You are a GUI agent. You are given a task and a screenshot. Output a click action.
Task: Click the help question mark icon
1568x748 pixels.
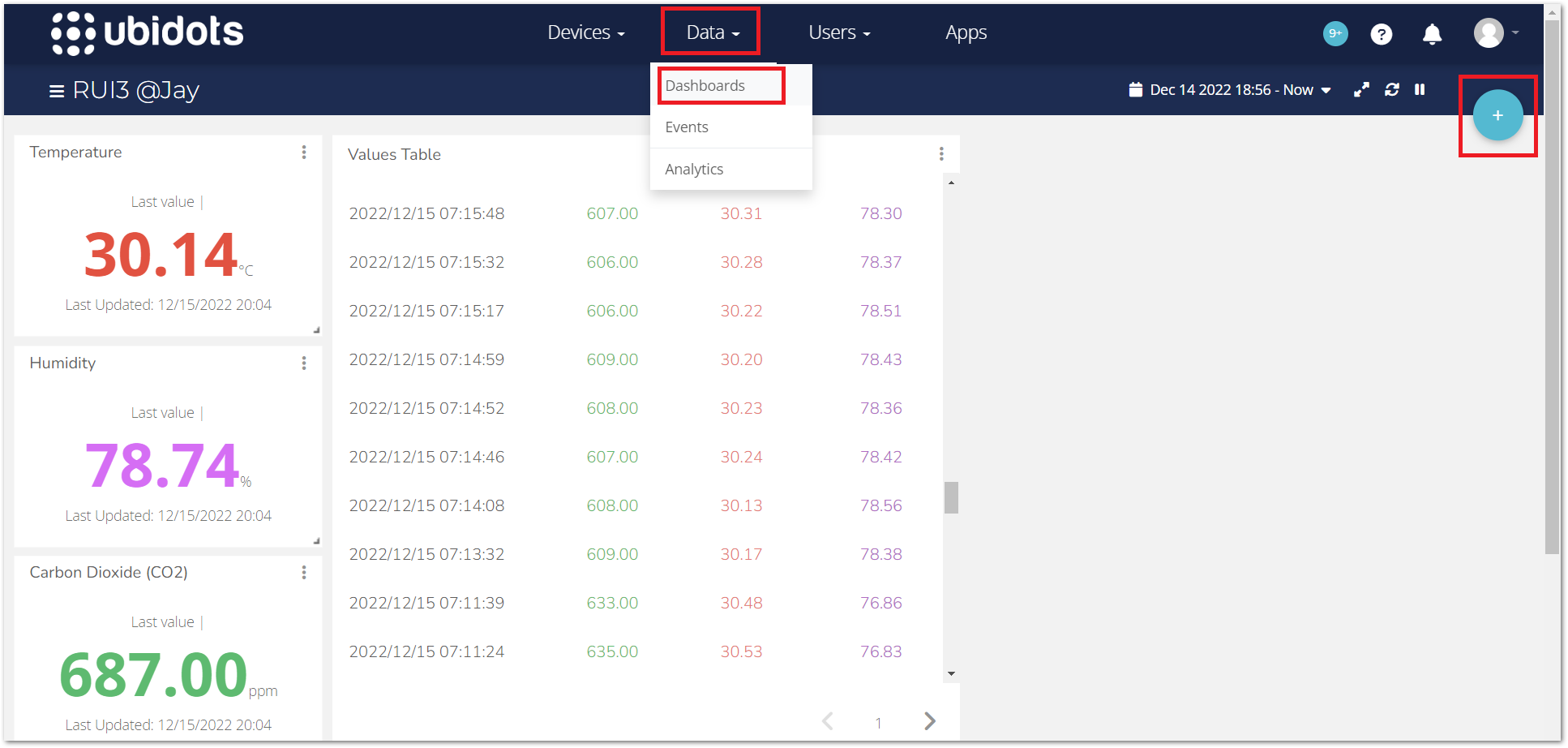1382,34
